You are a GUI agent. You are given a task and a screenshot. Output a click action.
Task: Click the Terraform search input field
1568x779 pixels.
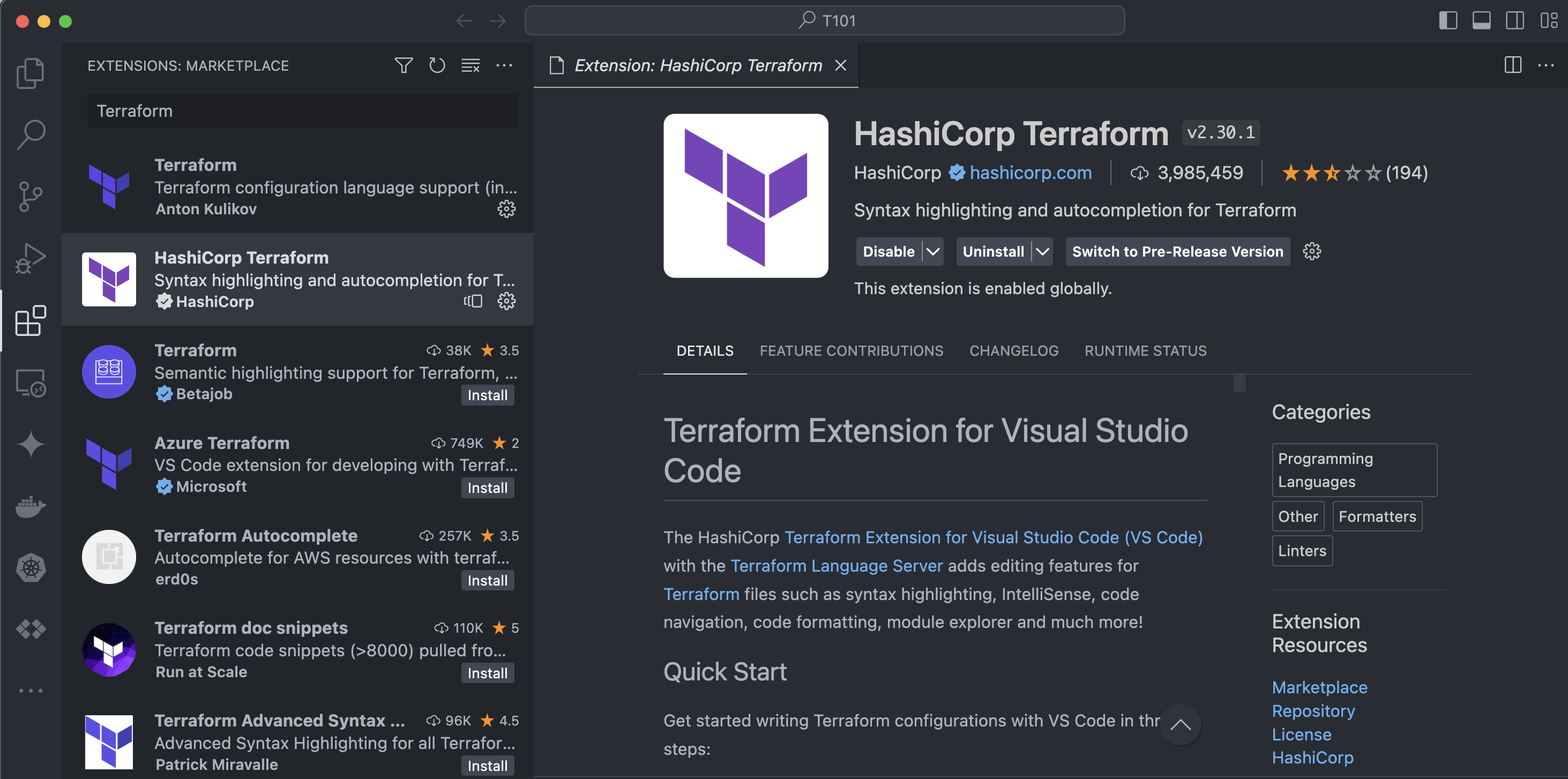pos(303,111)
